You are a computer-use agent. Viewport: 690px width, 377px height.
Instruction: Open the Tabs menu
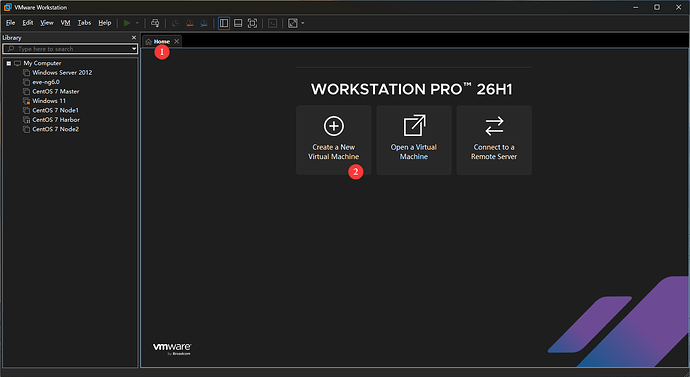click(84, 23)
